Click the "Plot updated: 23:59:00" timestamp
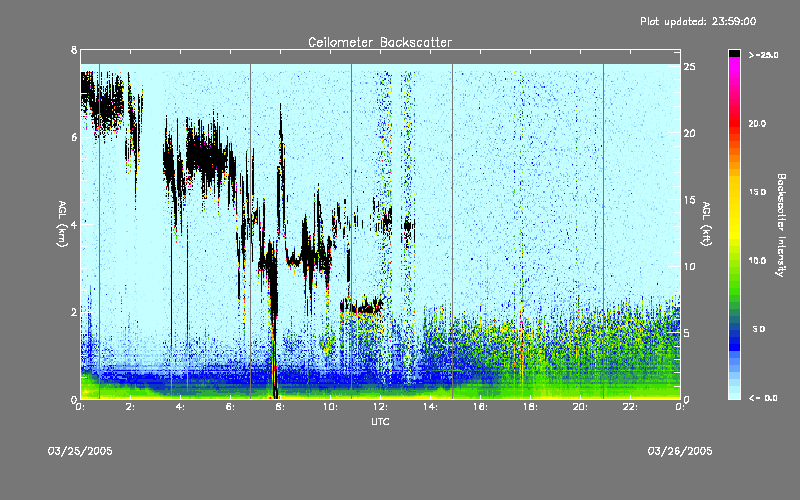Screen dimensions: 800x500 [x=698, y=21]
